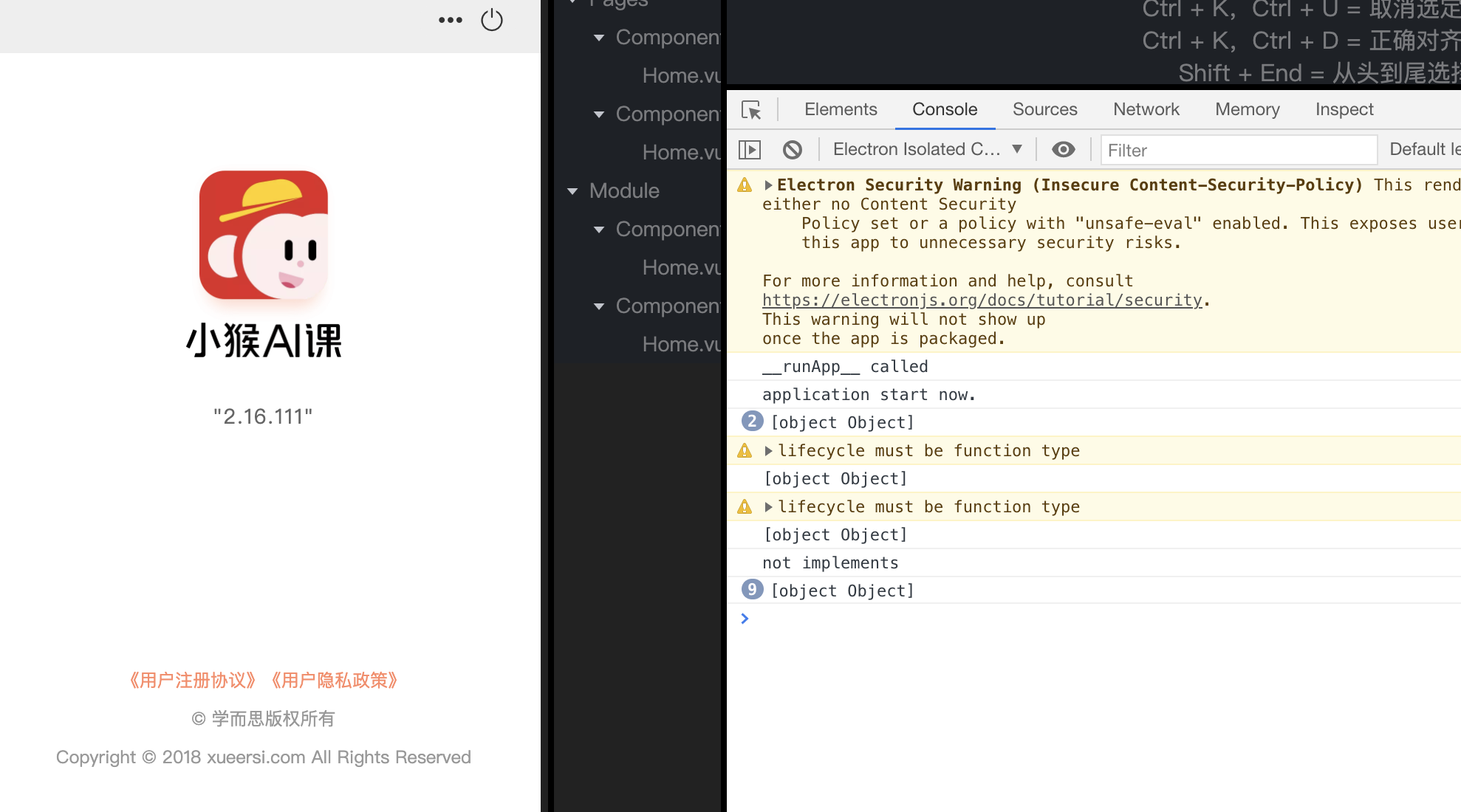The width and height of the screenshot is (1461, 812).
Task: Switch to the Network tab
Action: [1146, 110]
